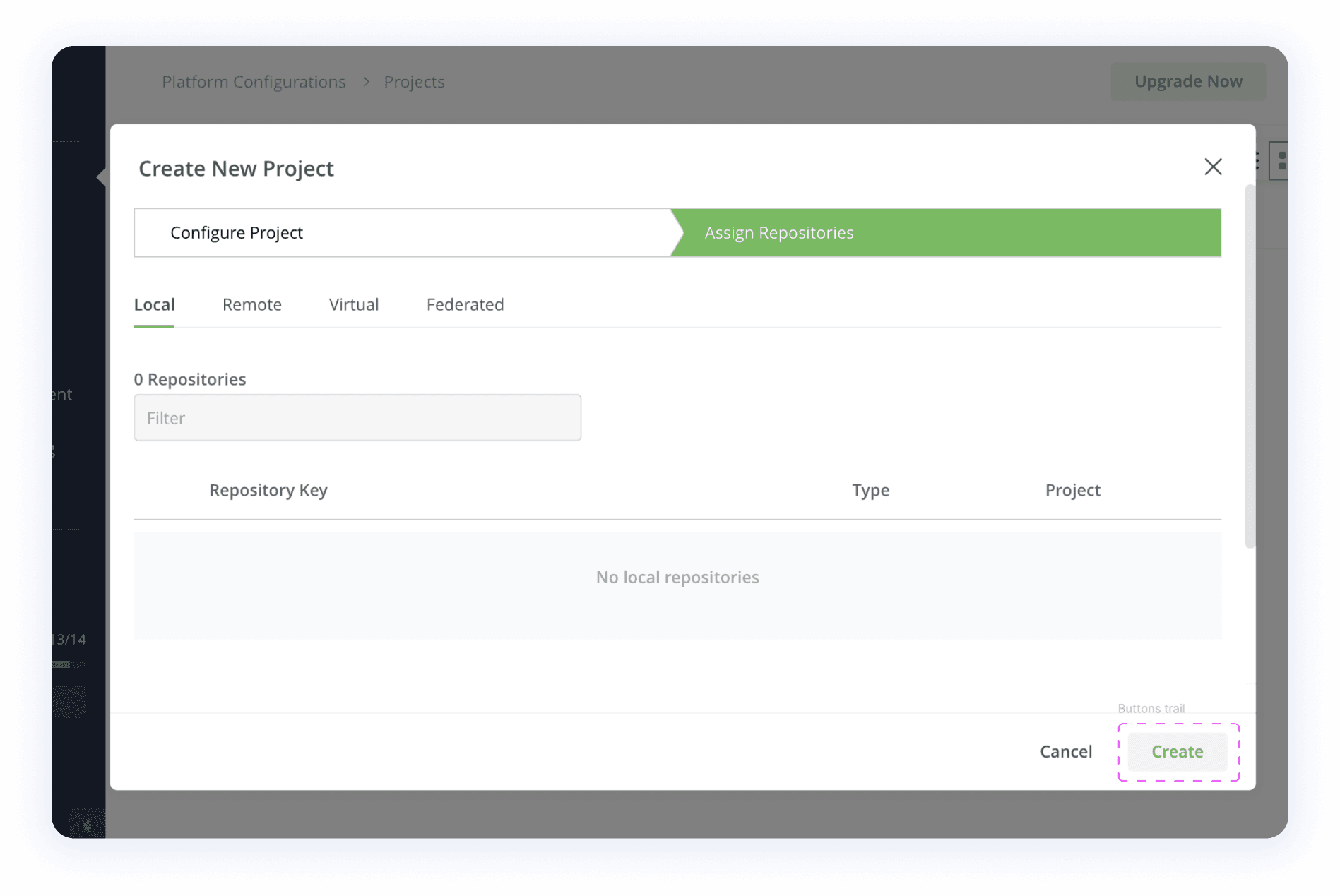
Task: Select the Assign Repositories step
Action: point(946,232)
